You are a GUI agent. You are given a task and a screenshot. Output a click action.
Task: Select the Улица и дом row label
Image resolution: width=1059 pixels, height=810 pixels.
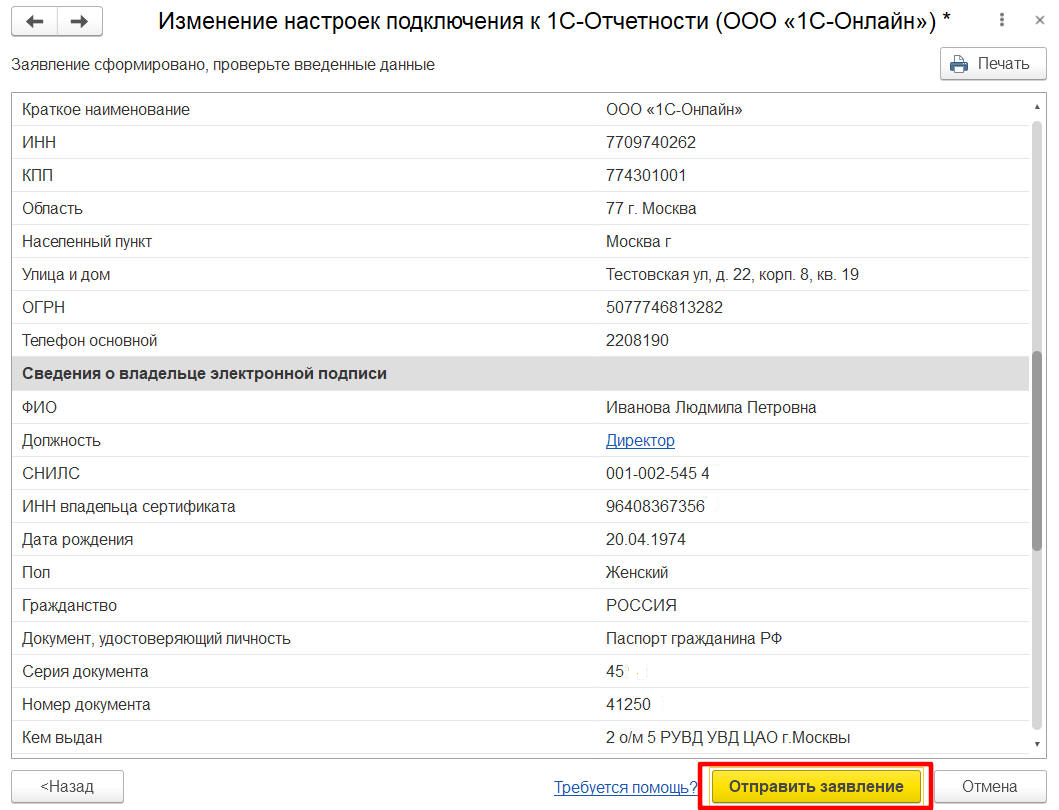[x=66, y=275]
